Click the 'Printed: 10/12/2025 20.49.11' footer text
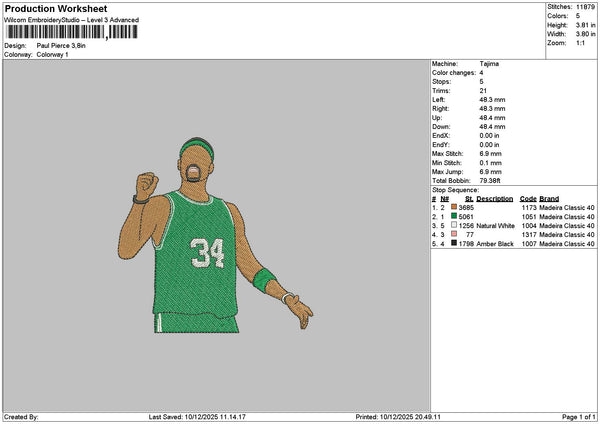Image resolution: width=600 pixels, height=424 pixels. click(398, 417)
